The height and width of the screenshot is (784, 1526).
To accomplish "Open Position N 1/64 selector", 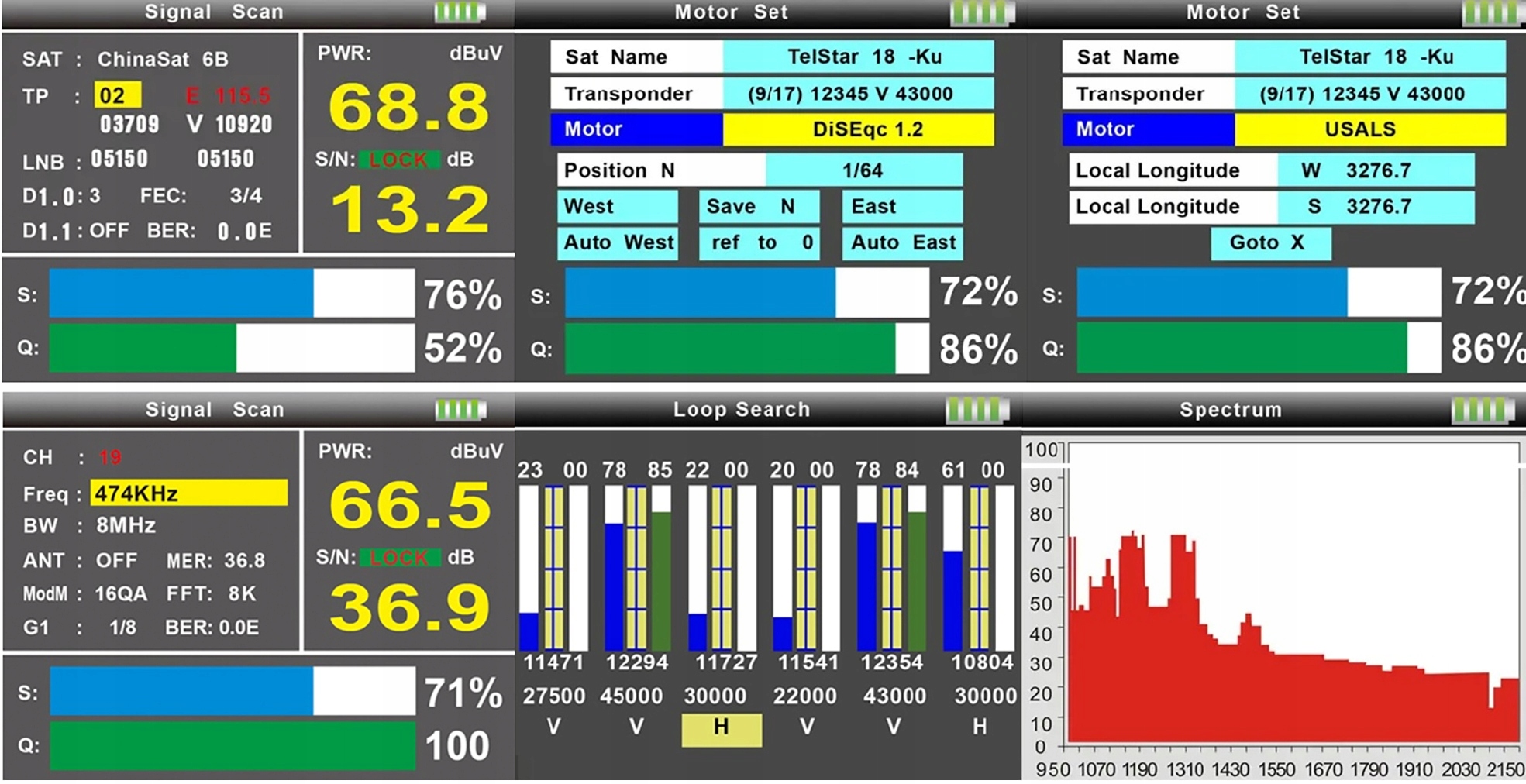I will [863, 170].
